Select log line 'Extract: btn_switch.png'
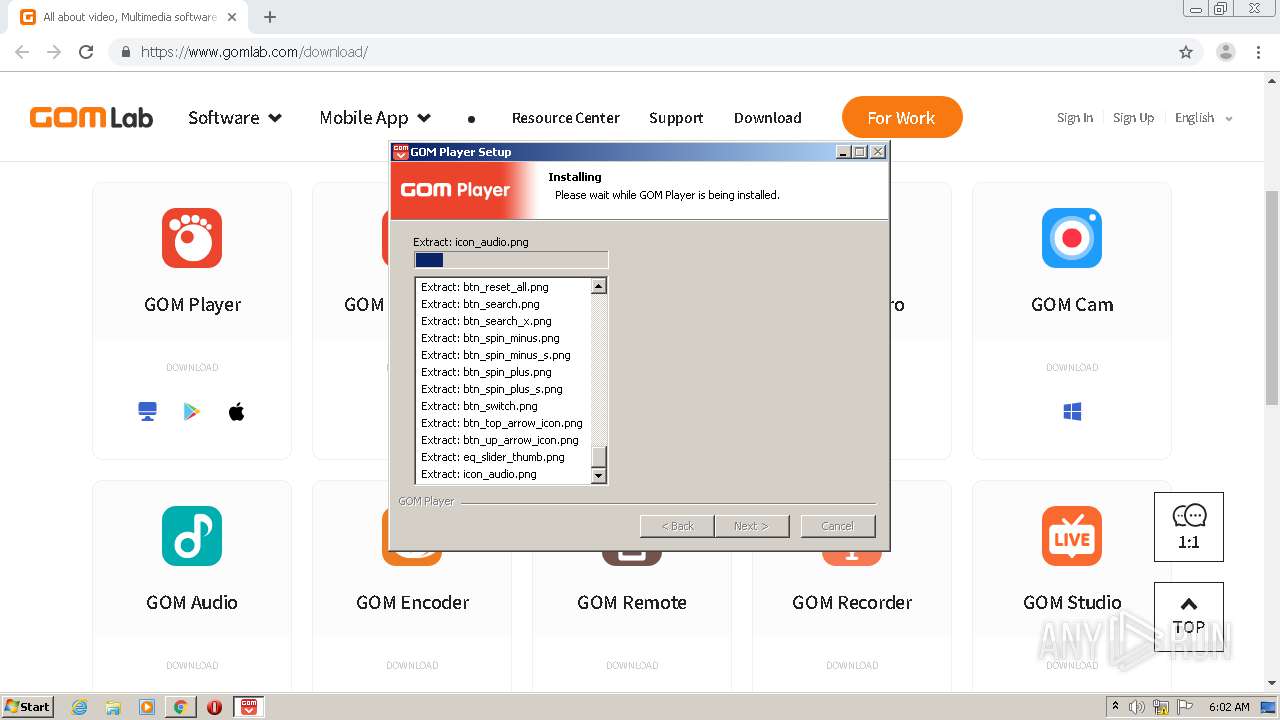1280x720 pixels. [x=479, y=406]
